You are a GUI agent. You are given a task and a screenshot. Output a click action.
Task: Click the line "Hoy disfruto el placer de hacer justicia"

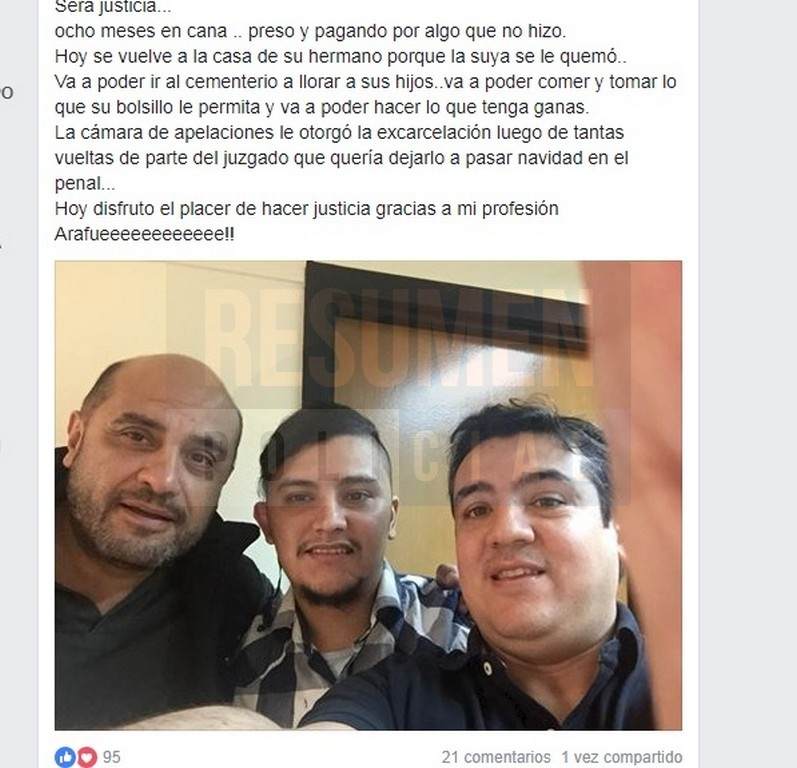pos(306,209)
